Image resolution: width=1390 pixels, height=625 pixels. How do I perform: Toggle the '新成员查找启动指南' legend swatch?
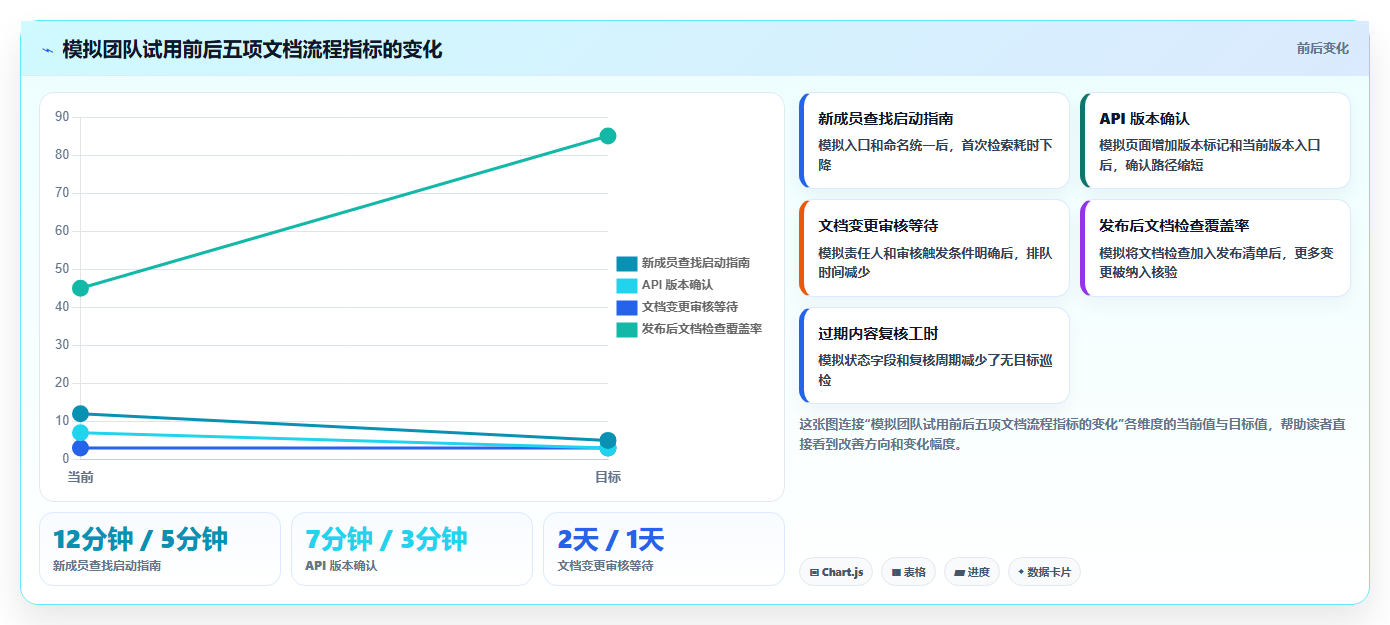(626, 263)
